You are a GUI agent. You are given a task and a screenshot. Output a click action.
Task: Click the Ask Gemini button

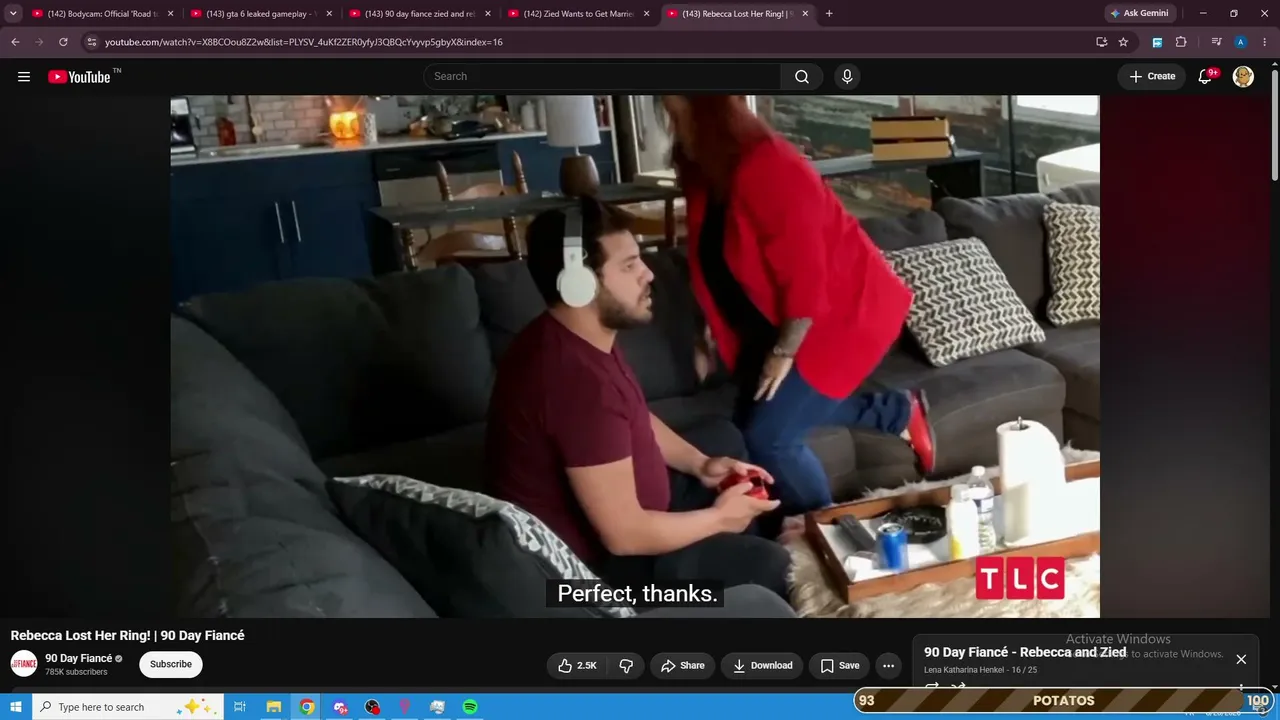point(1139,14)
